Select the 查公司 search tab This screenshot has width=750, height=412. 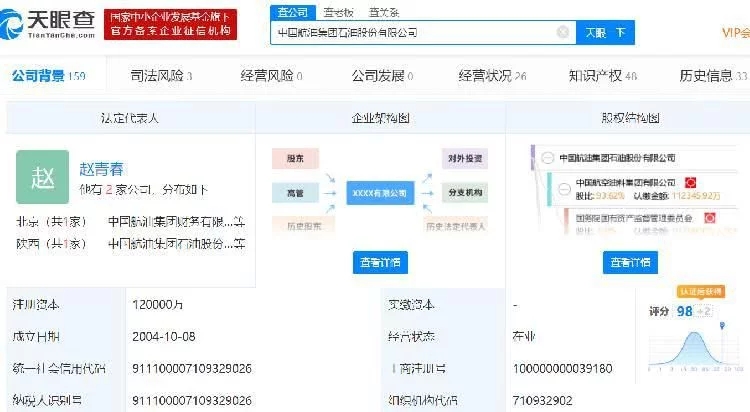pos(293,12)
